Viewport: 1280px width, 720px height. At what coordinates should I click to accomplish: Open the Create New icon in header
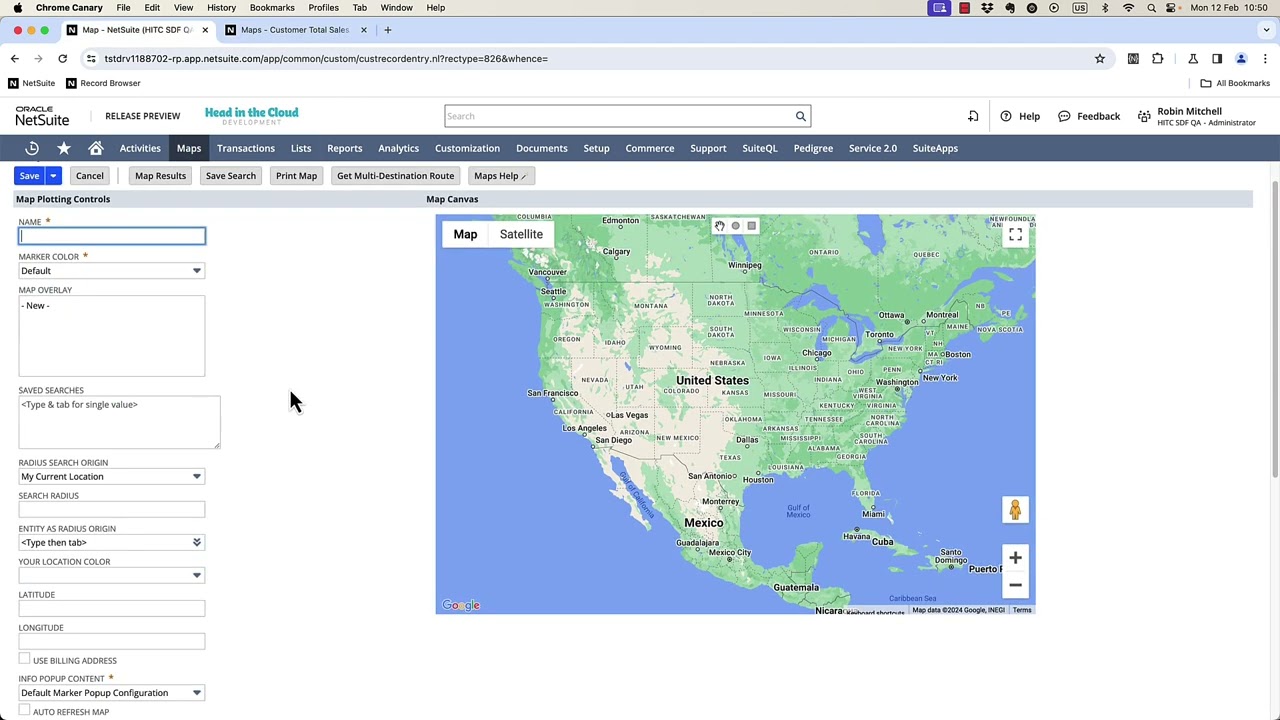pyautogui.click(x=973, y=116)
